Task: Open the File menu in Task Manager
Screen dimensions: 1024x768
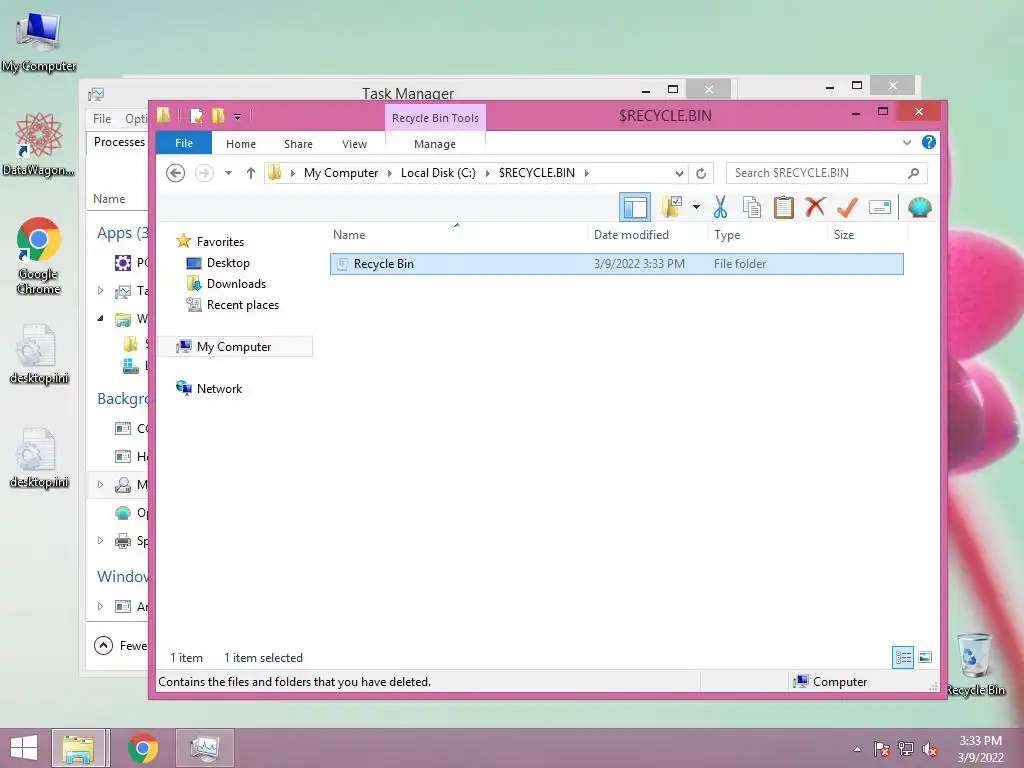Action: pyautogui.click(x=102, y=119)
